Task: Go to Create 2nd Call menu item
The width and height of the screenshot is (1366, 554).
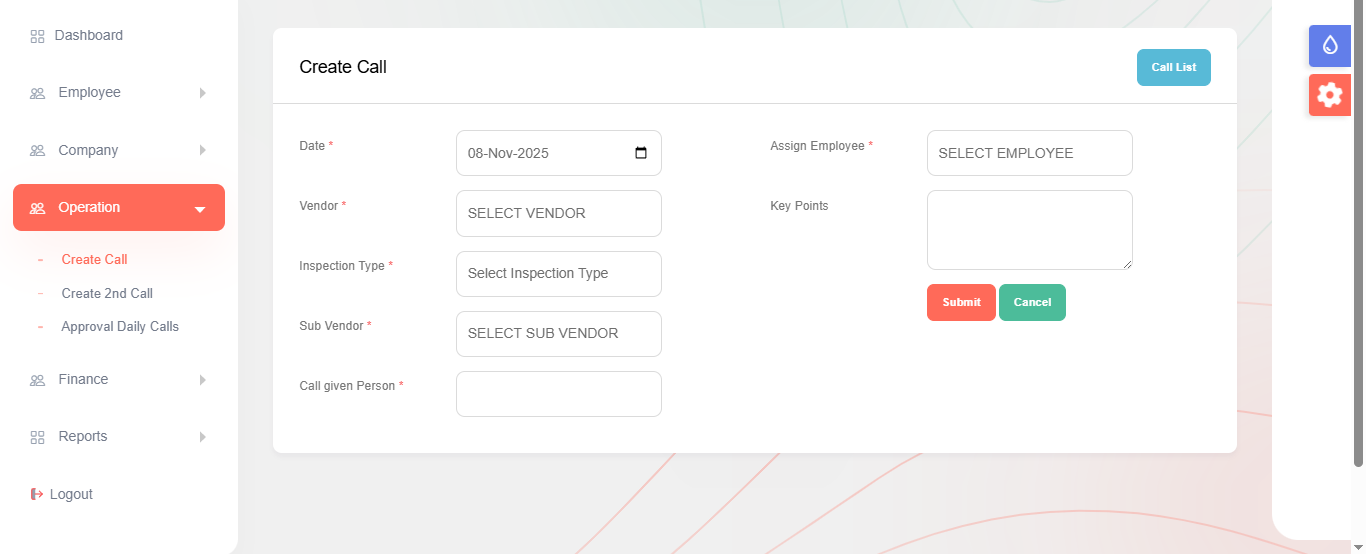Action: [x=107, y=293]
